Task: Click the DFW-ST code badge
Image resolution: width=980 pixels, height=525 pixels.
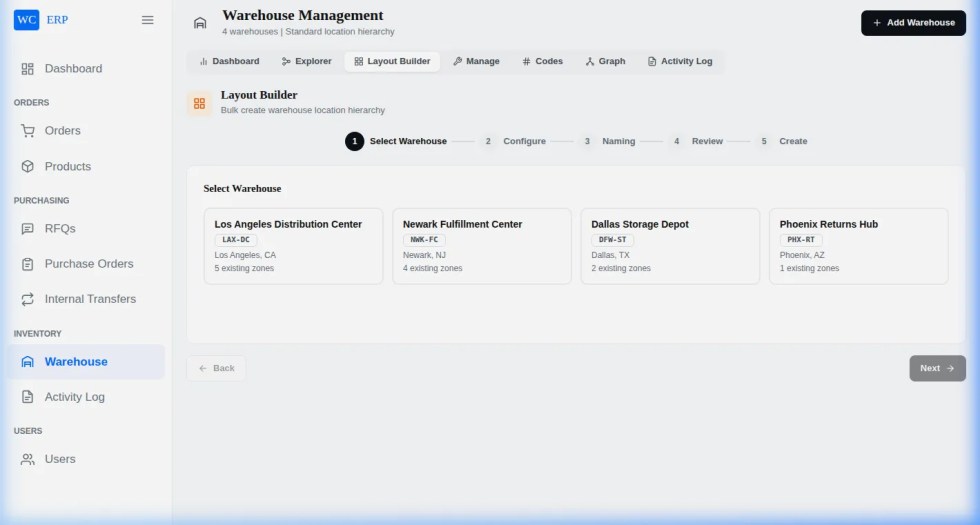Action: [x=612, y=240]
